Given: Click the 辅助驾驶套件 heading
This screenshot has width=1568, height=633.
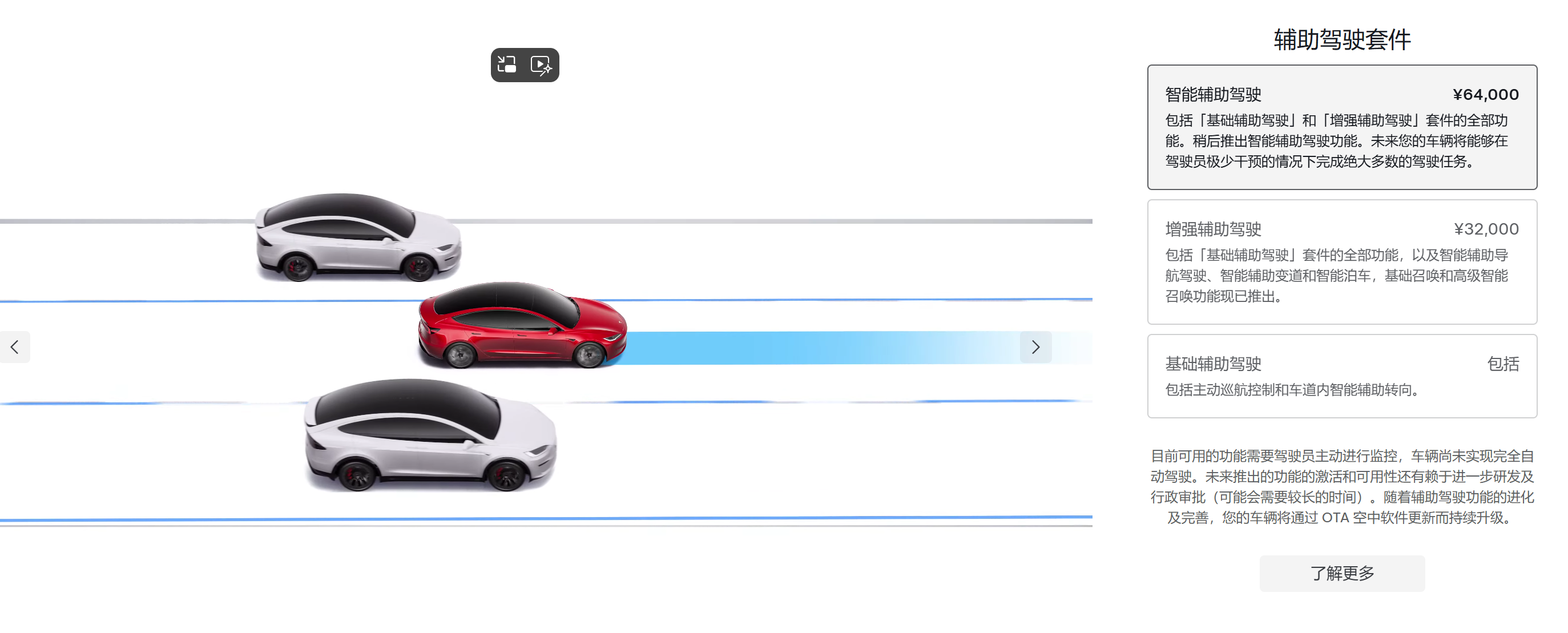Looking at the screenshot, I should tap(1341, 39).
